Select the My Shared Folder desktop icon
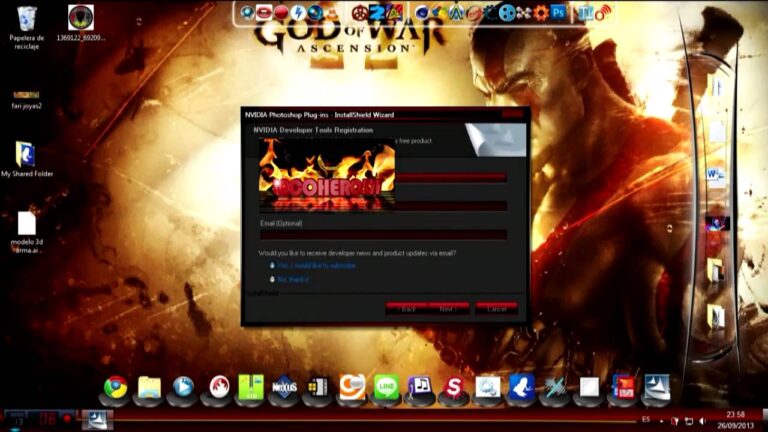768x432 pixels. [x=26, y=159]
